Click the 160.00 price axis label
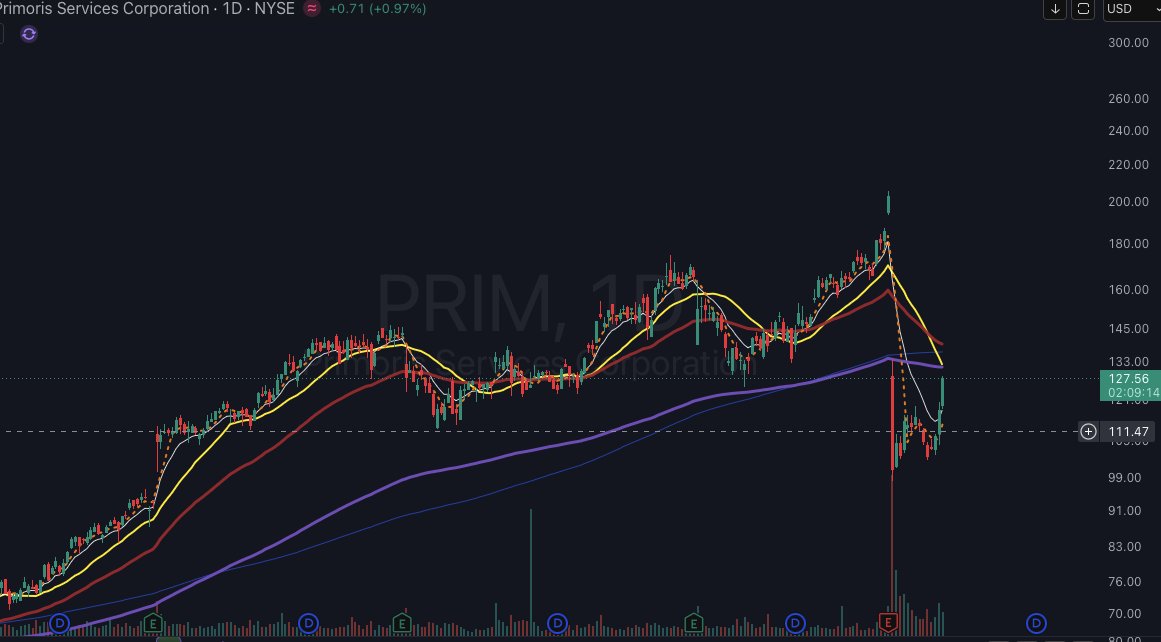The height and width of the screenshot is (642, 1161). point(1128,290)
